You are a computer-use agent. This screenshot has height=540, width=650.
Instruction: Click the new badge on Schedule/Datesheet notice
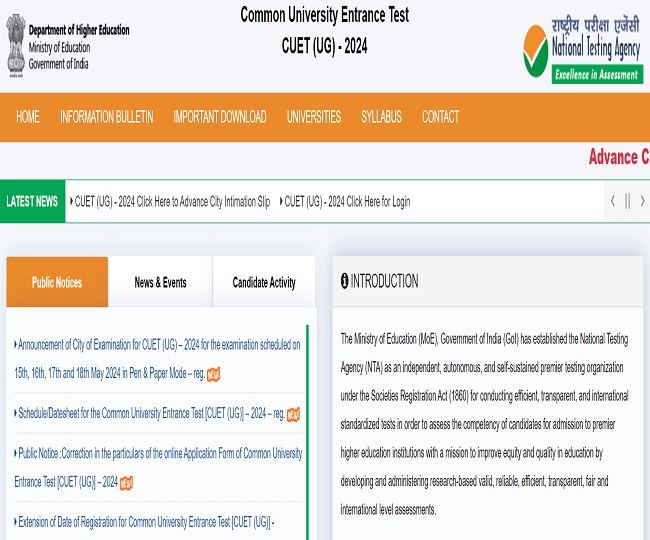click(293, 414)
